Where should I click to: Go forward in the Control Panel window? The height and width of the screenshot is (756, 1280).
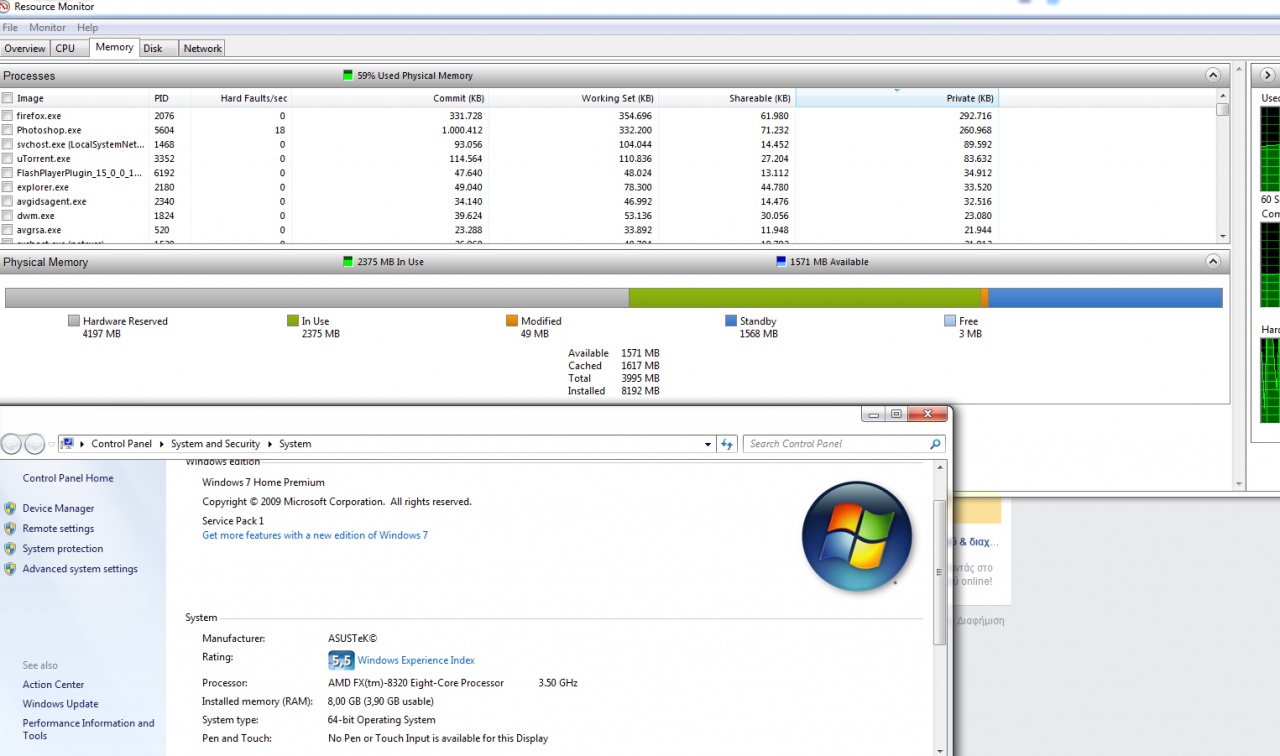34,444
